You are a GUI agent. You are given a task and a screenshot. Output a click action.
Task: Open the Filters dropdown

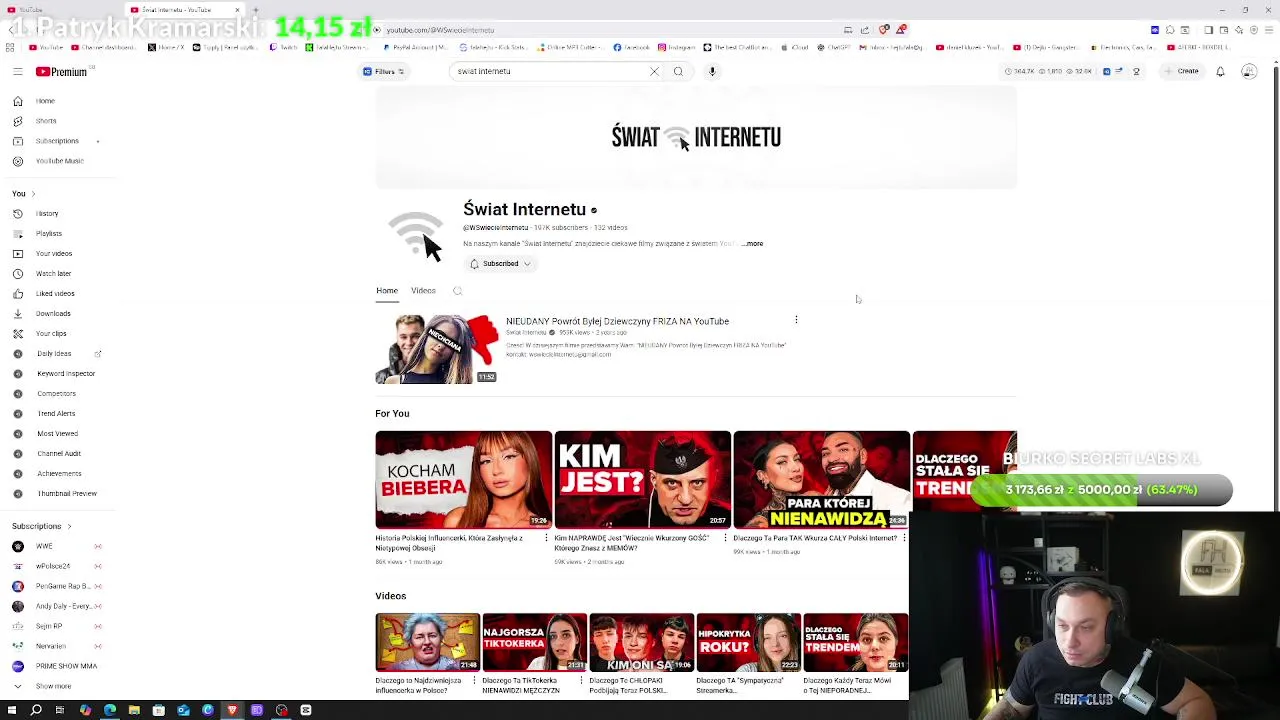tap(384, 71)
